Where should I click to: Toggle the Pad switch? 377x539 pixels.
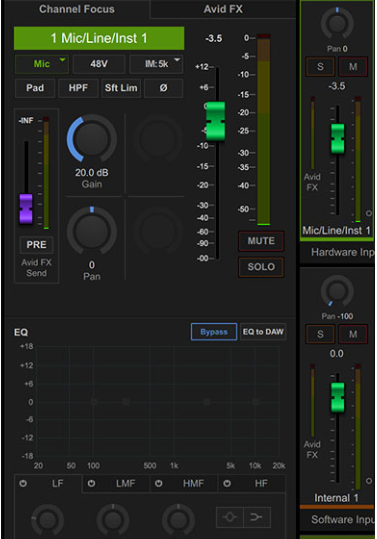(35, 88)
